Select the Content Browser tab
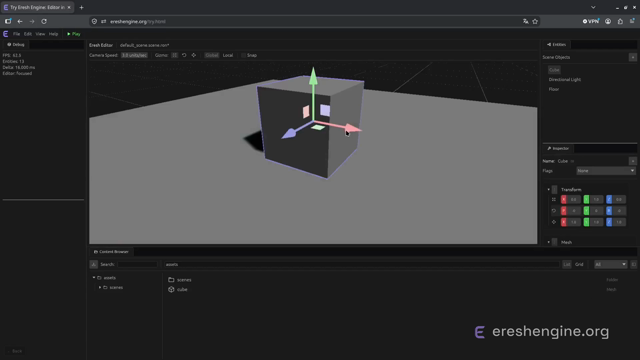 pyautogui.click(x=111, y=252)
